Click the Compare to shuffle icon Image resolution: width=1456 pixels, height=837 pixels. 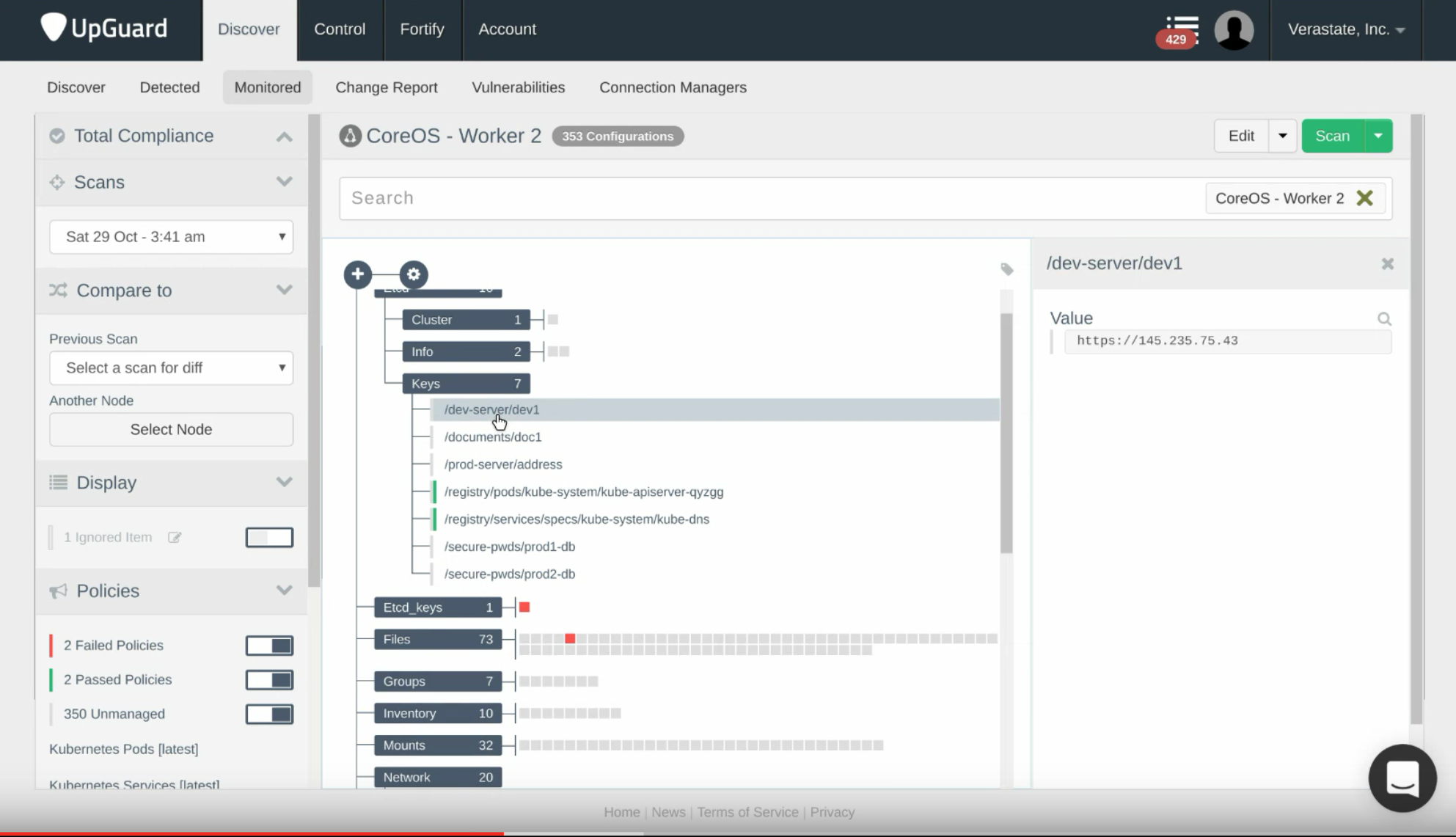[59, 290]
